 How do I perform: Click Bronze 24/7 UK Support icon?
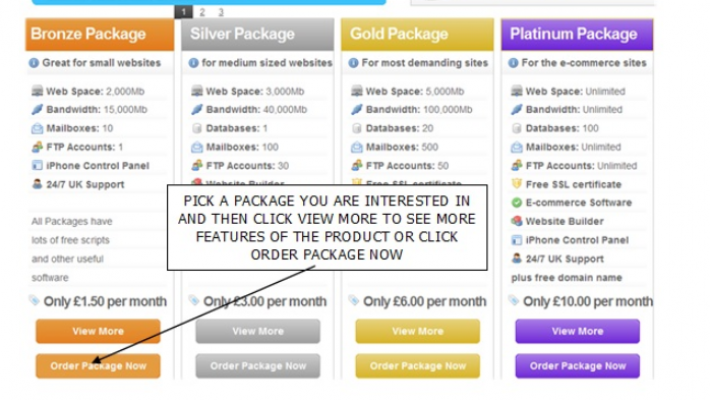click(37, 184)
